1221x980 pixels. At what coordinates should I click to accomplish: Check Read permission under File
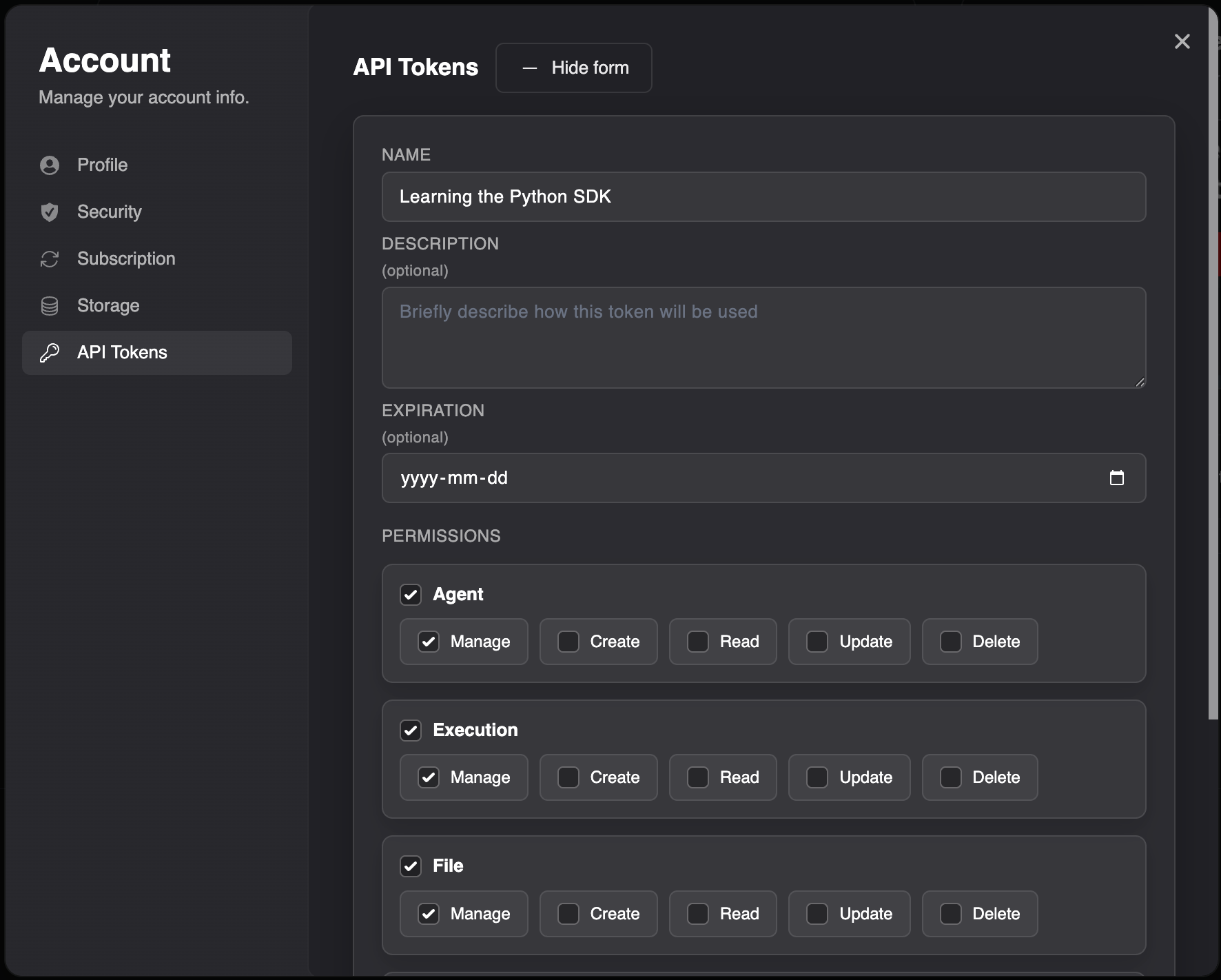[698, 914]
